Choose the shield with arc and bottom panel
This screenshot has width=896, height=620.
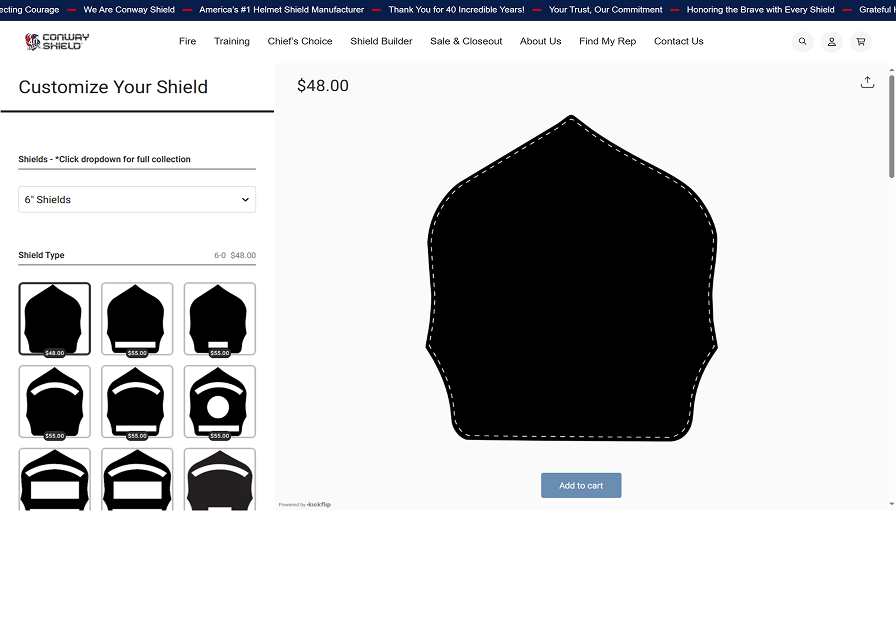[x=137, y=401]
